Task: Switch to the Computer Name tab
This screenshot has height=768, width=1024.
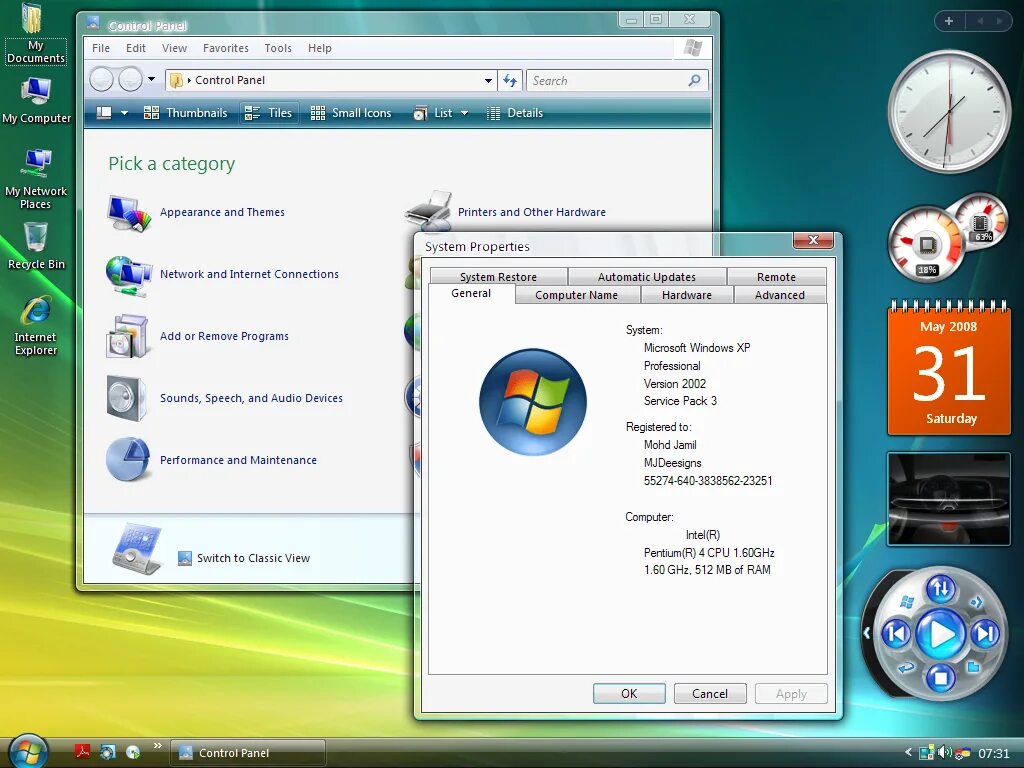Action: pos(576,295)
